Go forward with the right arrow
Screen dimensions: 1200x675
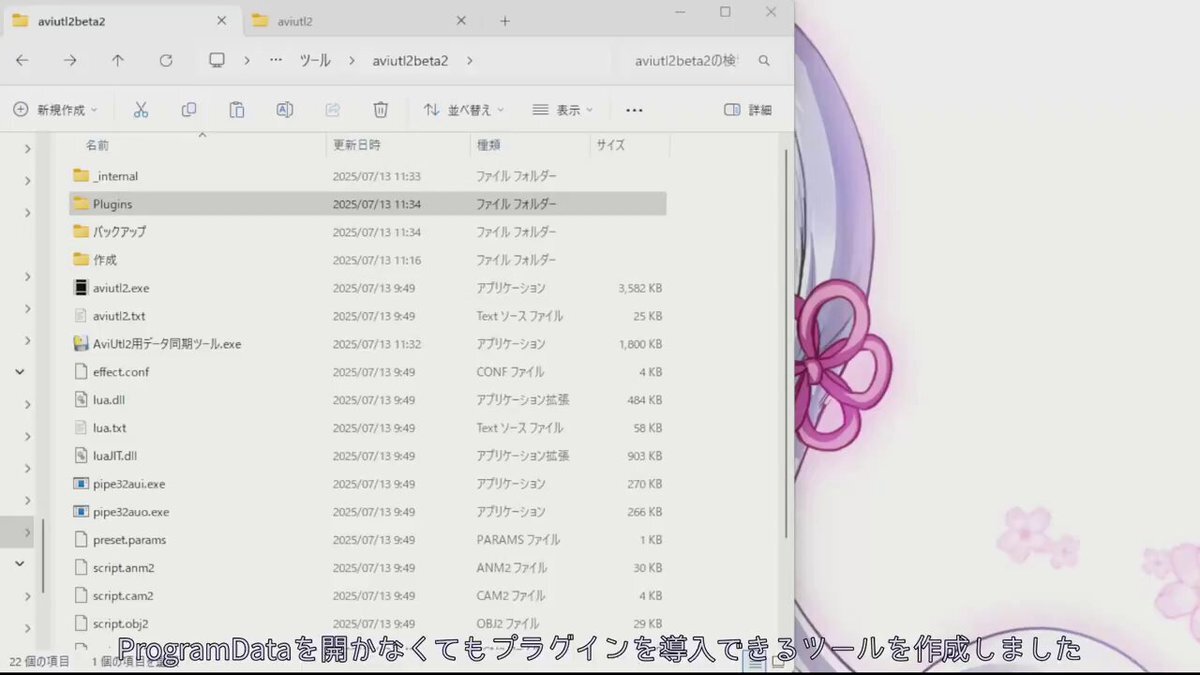pyautogui.click(x=70, y=61)
